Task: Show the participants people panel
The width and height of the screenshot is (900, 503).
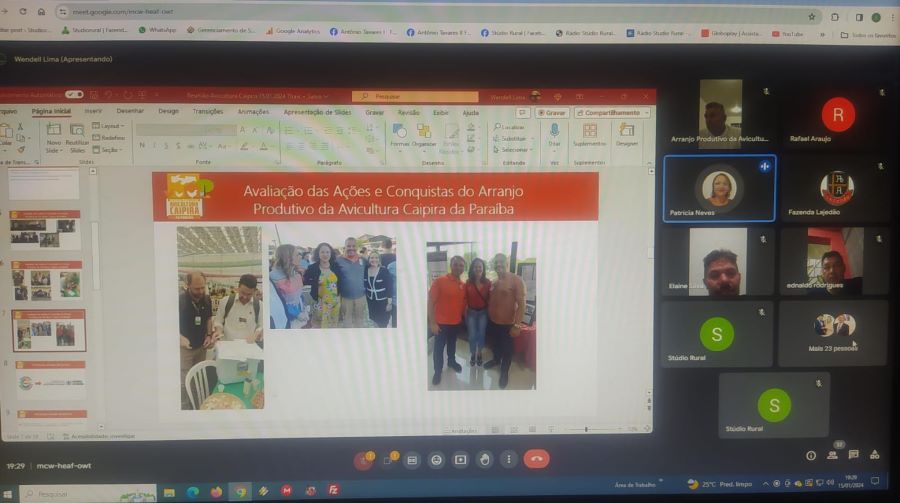Action: (832, 455)
